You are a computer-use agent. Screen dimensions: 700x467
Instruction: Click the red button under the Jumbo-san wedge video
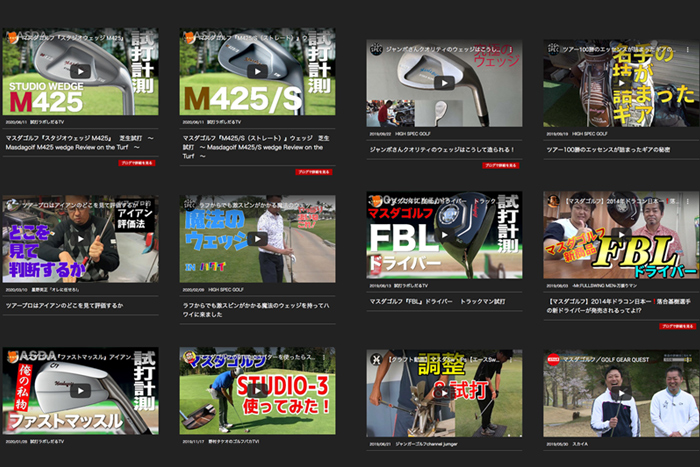[x=501, y=165]
